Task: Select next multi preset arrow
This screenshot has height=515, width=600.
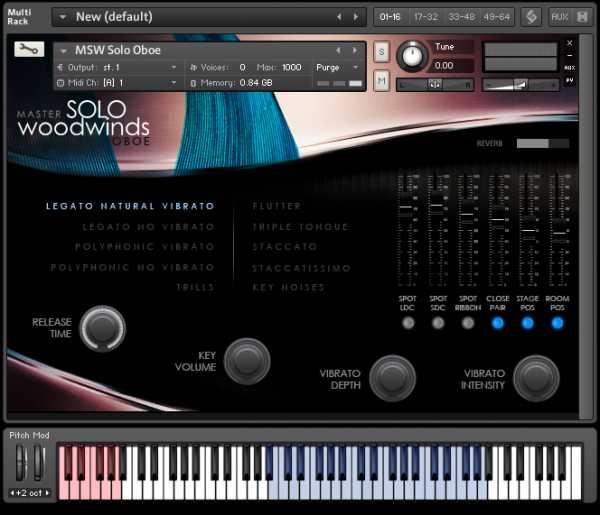Action: (x=356, y=17)
